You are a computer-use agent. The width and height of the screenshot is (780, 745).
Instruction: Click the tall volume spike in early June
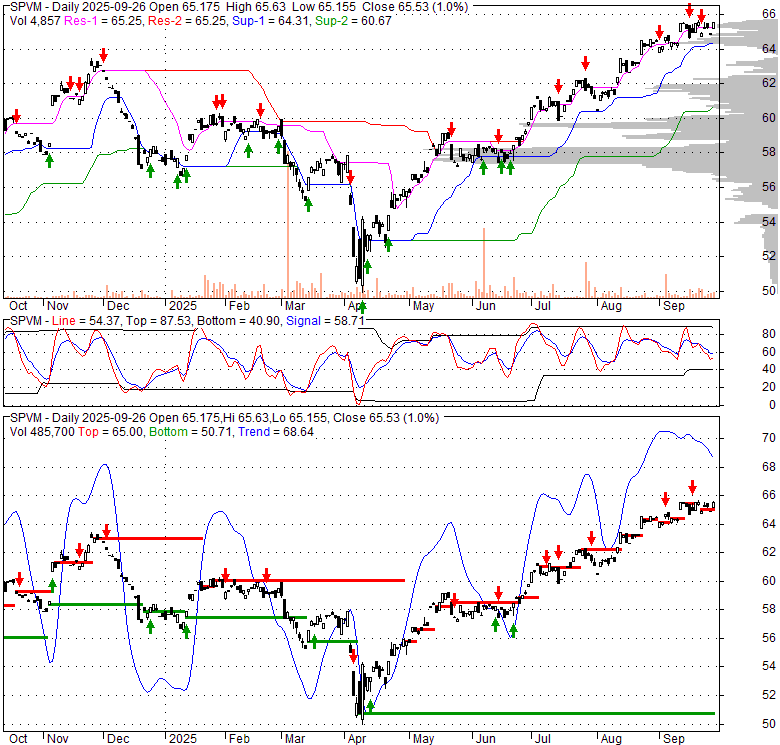click(x=484, y=263)
